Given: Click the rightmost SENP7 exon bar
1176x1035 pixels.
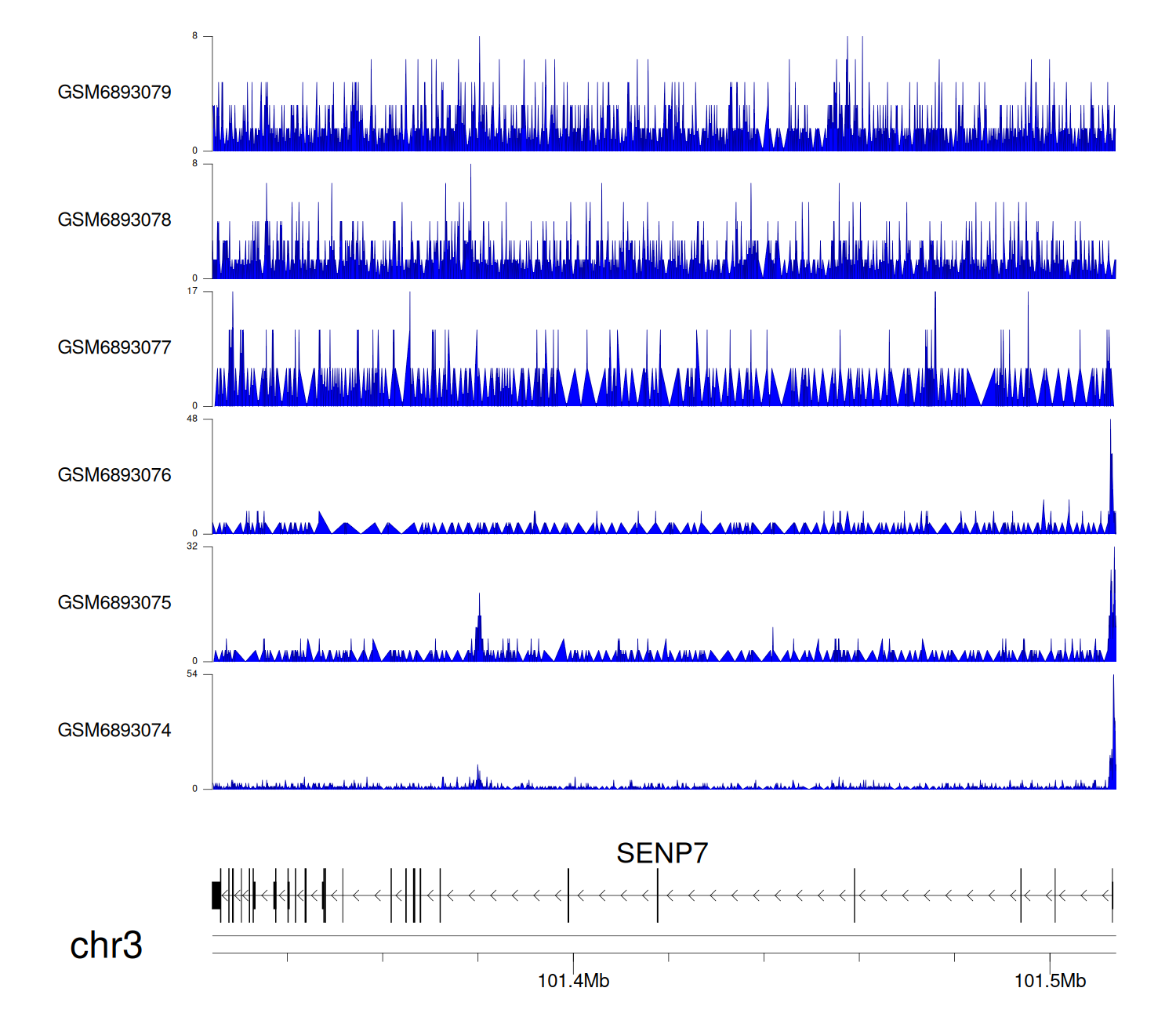Looking at the screenshot, I should 1112,895.
